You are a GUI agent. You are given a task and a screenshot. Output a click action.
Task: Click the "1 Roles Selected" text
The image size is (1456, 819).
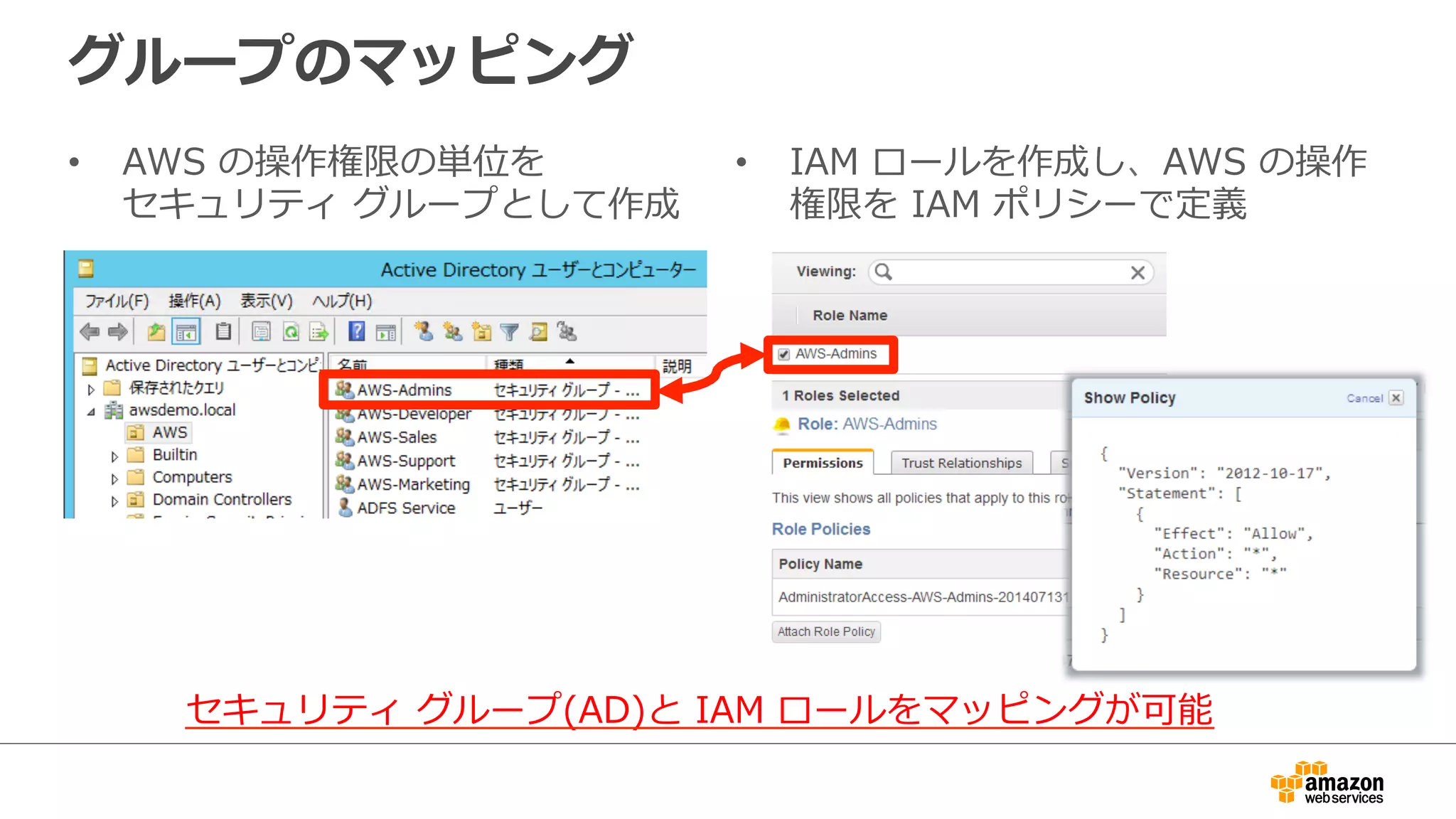pos(841,396)
